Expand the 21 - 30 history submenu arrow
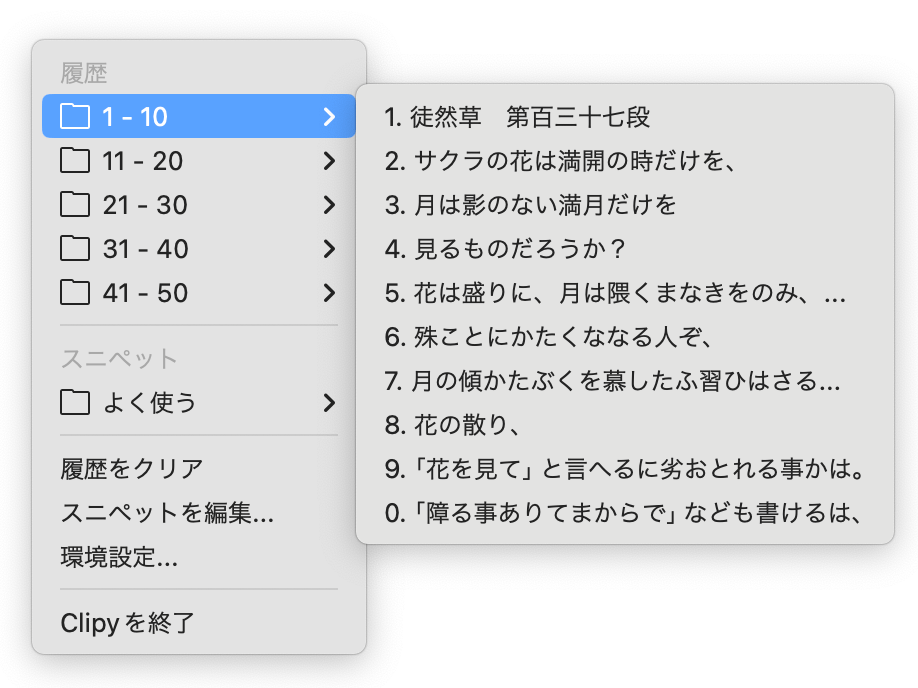918x688 pixels. (329, 205)
